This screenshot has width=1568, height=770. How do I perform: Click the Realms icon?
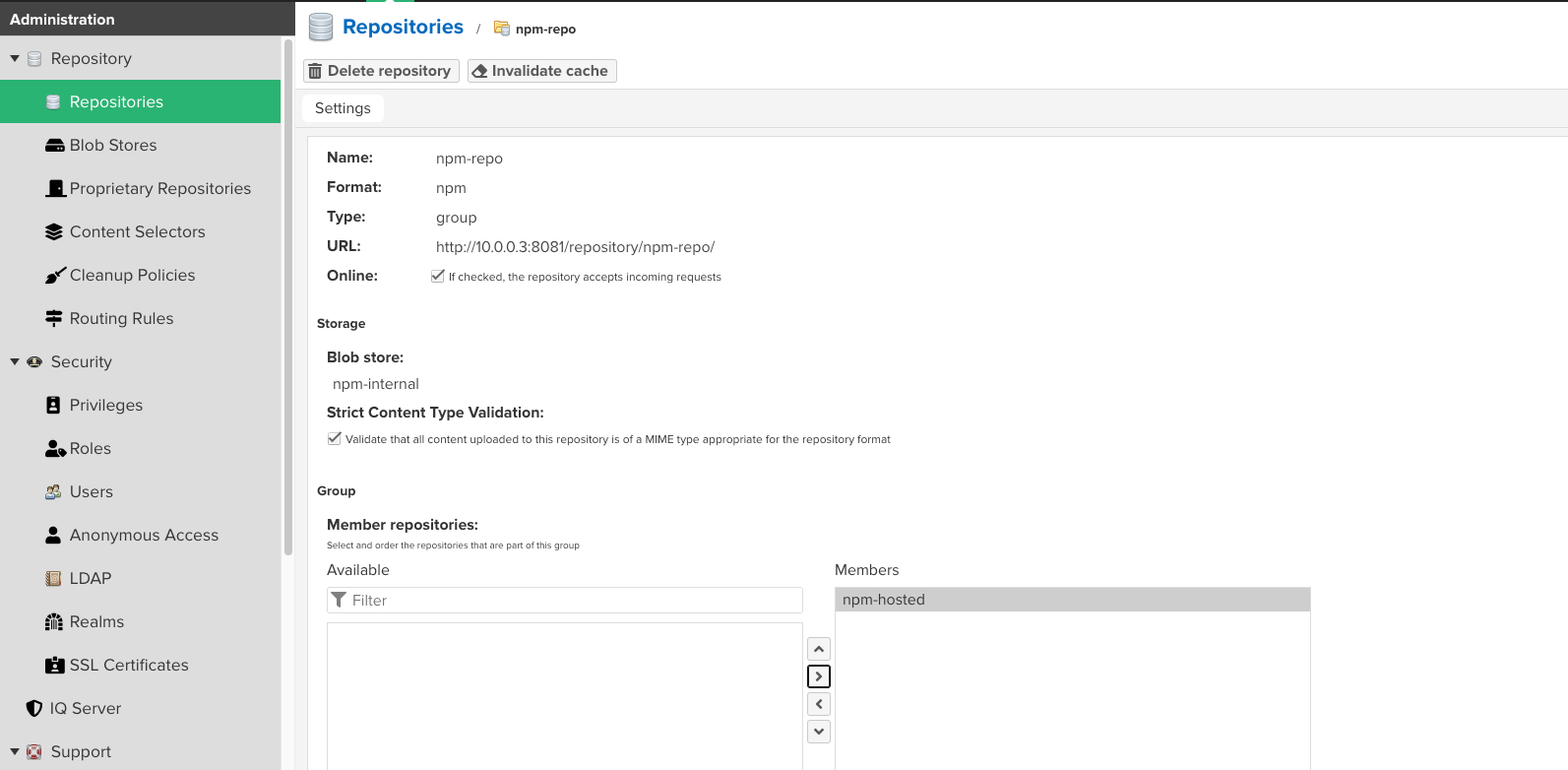(54, 622)
